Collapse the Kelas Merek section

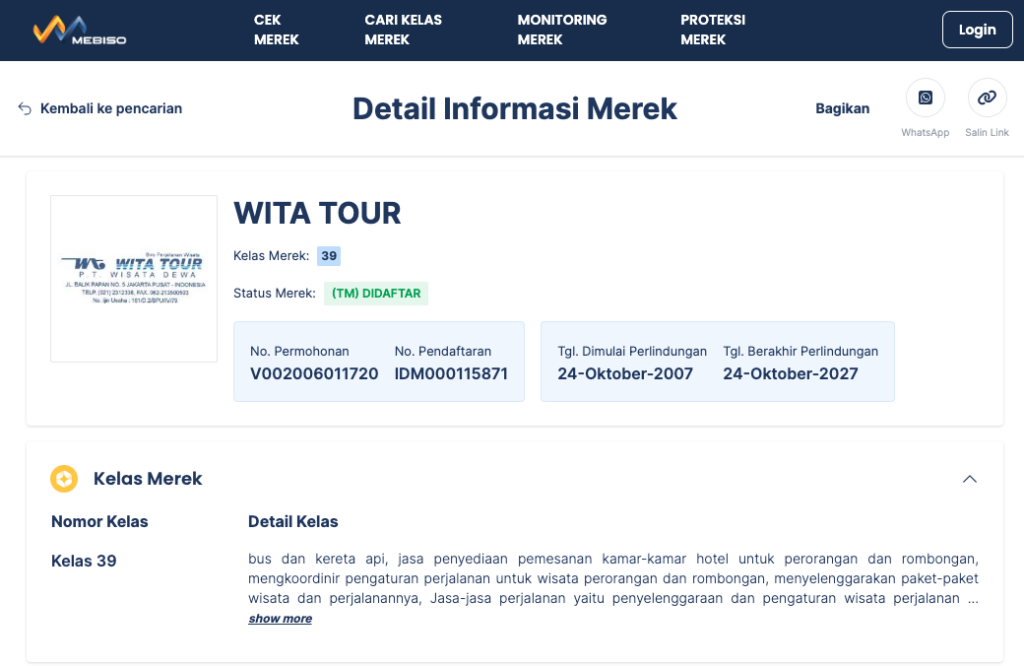coord(970,479)
